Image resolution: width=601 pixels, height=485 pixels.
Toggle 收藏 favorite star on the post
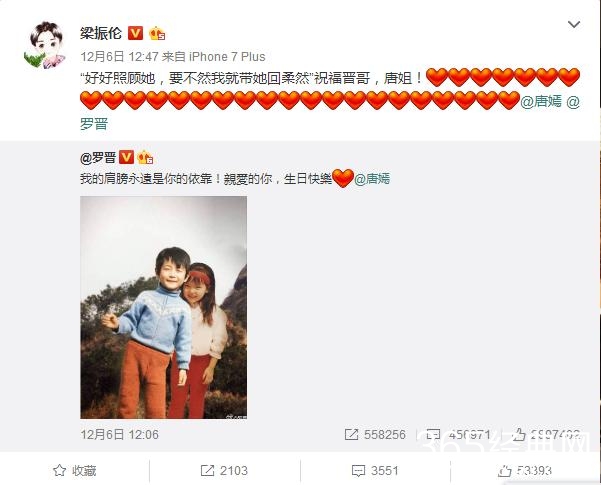point(74,470)
